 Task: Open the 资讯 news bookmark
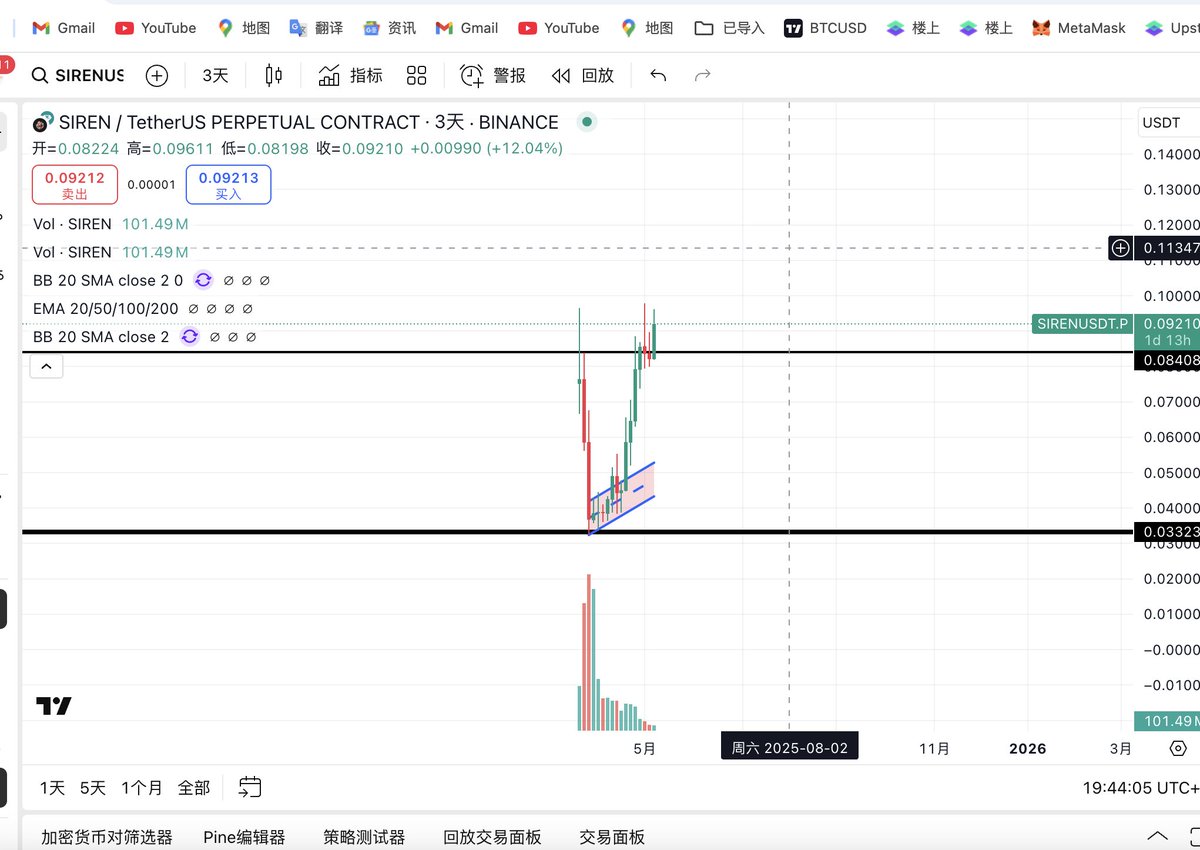pyautogui.click(x=390, y=28)
